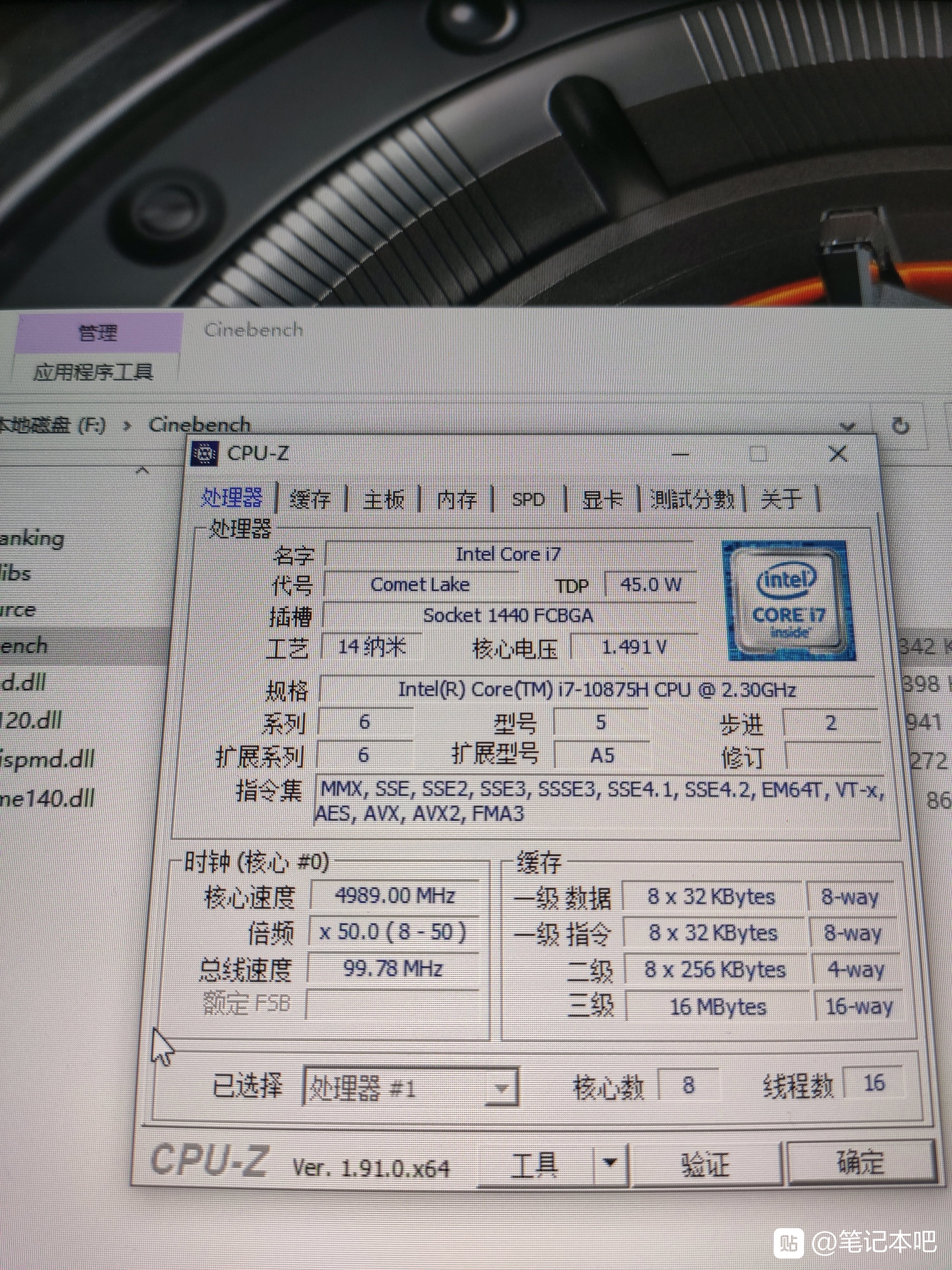Select the Explorer item ending in ibs
The width and height of the screenshot is (952, 1270).
coord(15,573)
